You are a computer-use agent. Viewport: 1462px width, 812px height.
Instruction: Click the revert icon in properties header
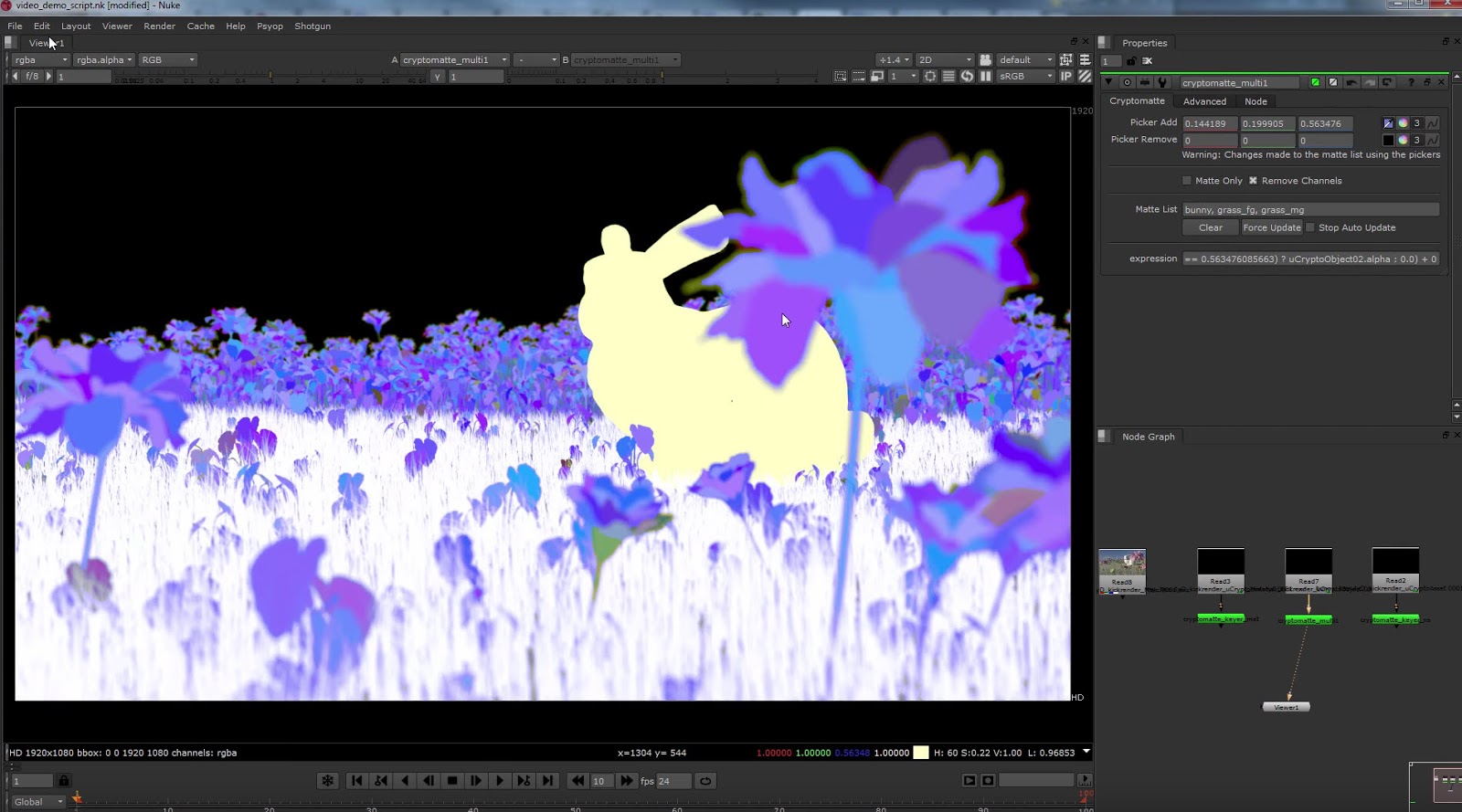(1387, 83)
